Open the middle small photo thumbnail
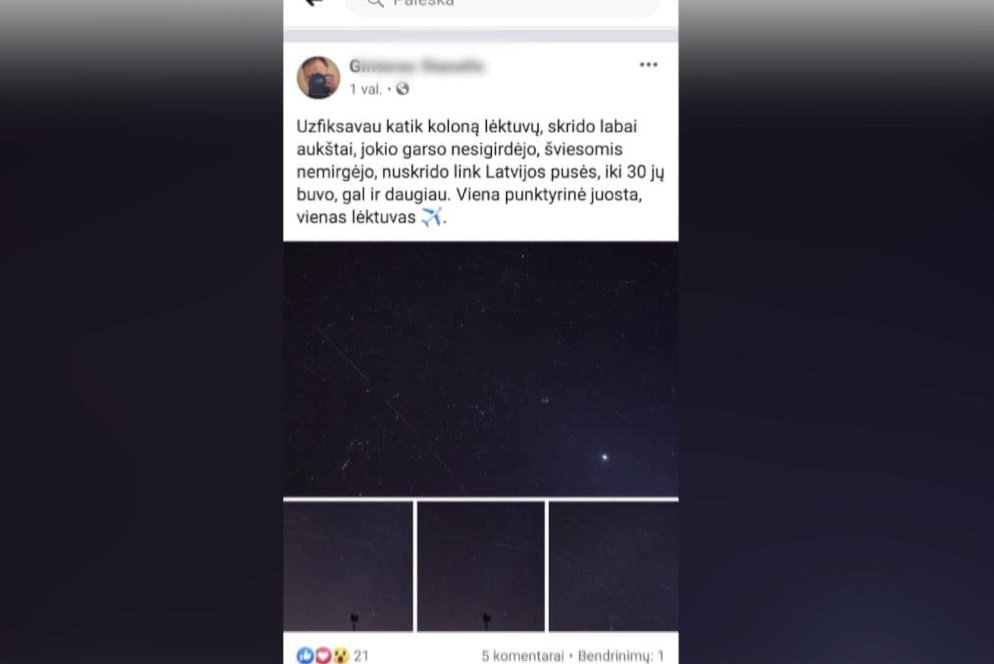This screenshot has height=664, width=994. pyautogui.click(x=481, y=566)
